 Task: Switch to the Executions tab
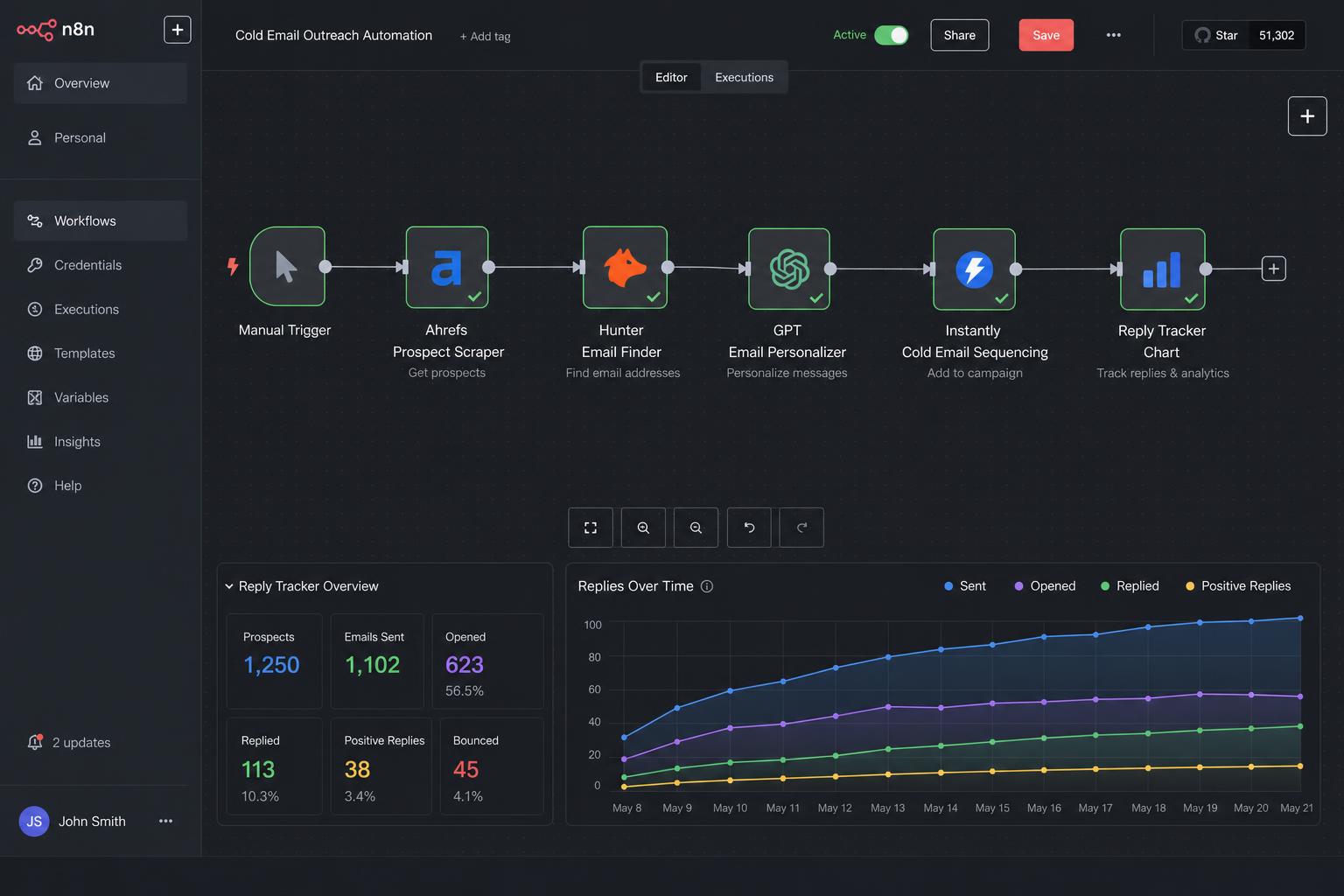pos(744,77)
